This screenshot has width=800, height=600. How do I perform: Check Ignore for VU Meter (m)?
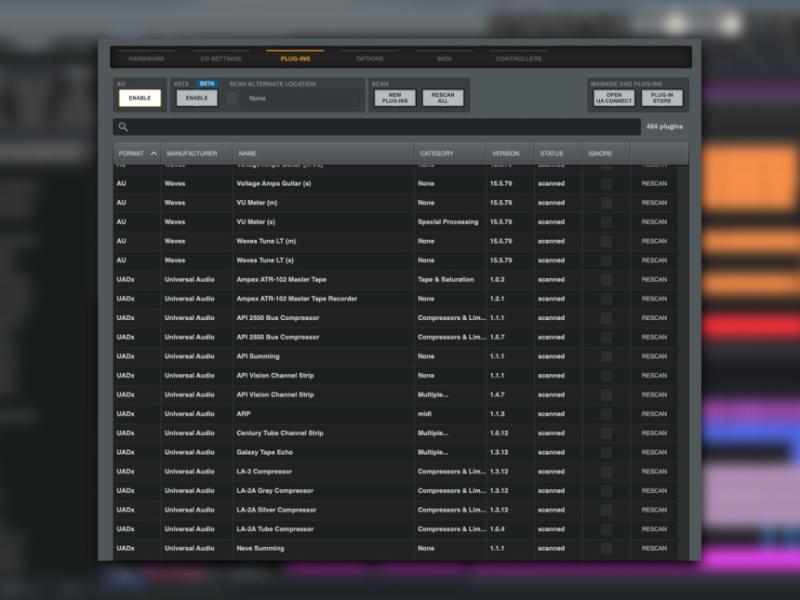coord(606,203)
